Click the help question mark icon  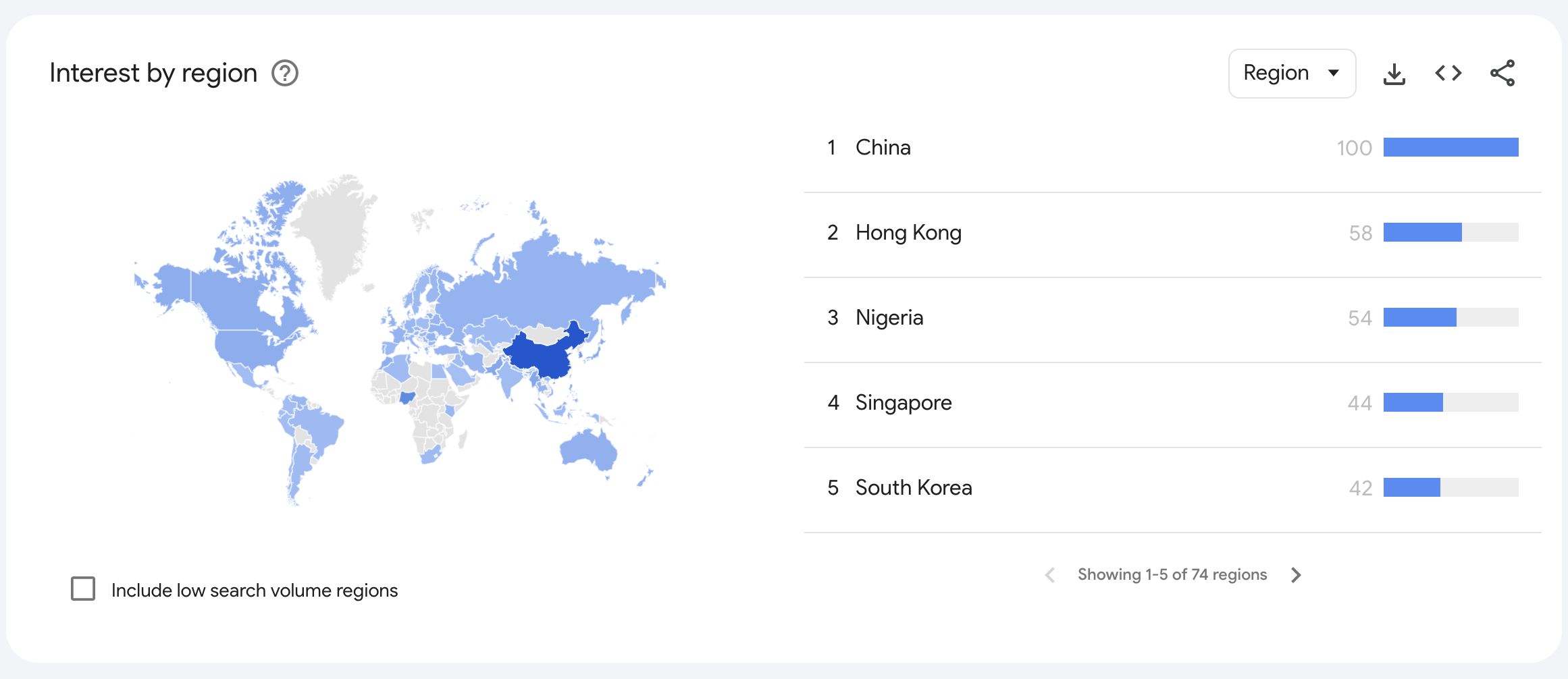[285, 73]
